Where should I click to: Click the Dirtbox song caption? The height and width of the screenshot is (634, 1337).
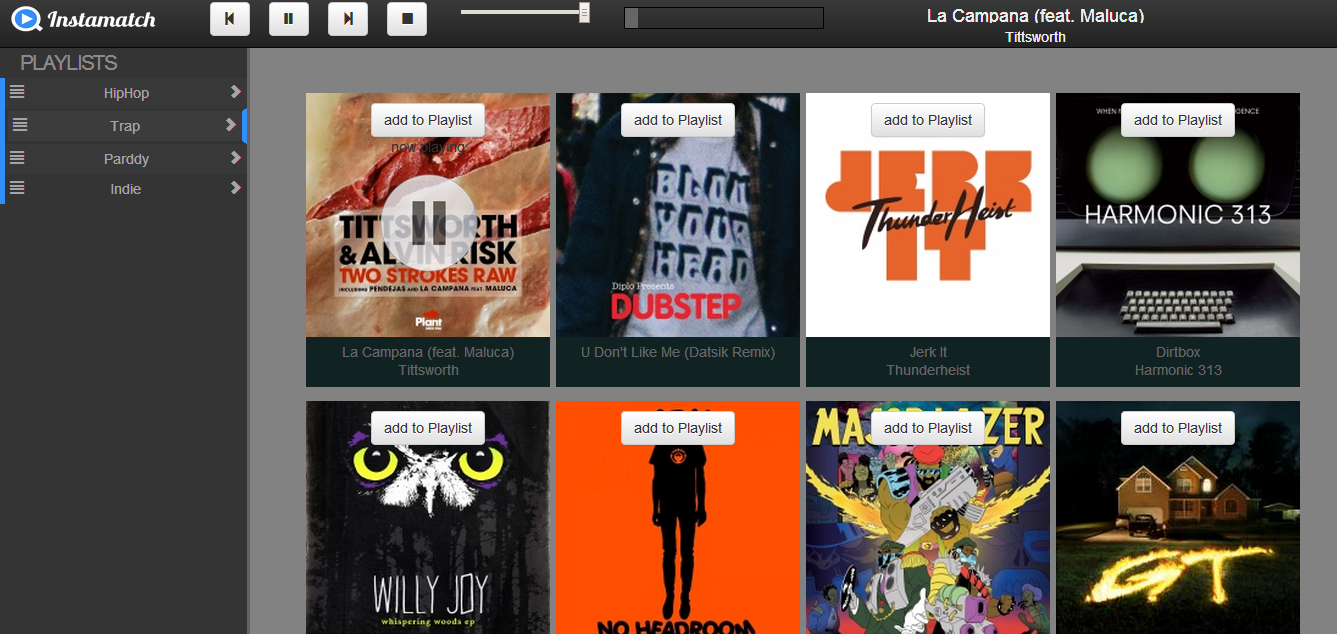1178,352
